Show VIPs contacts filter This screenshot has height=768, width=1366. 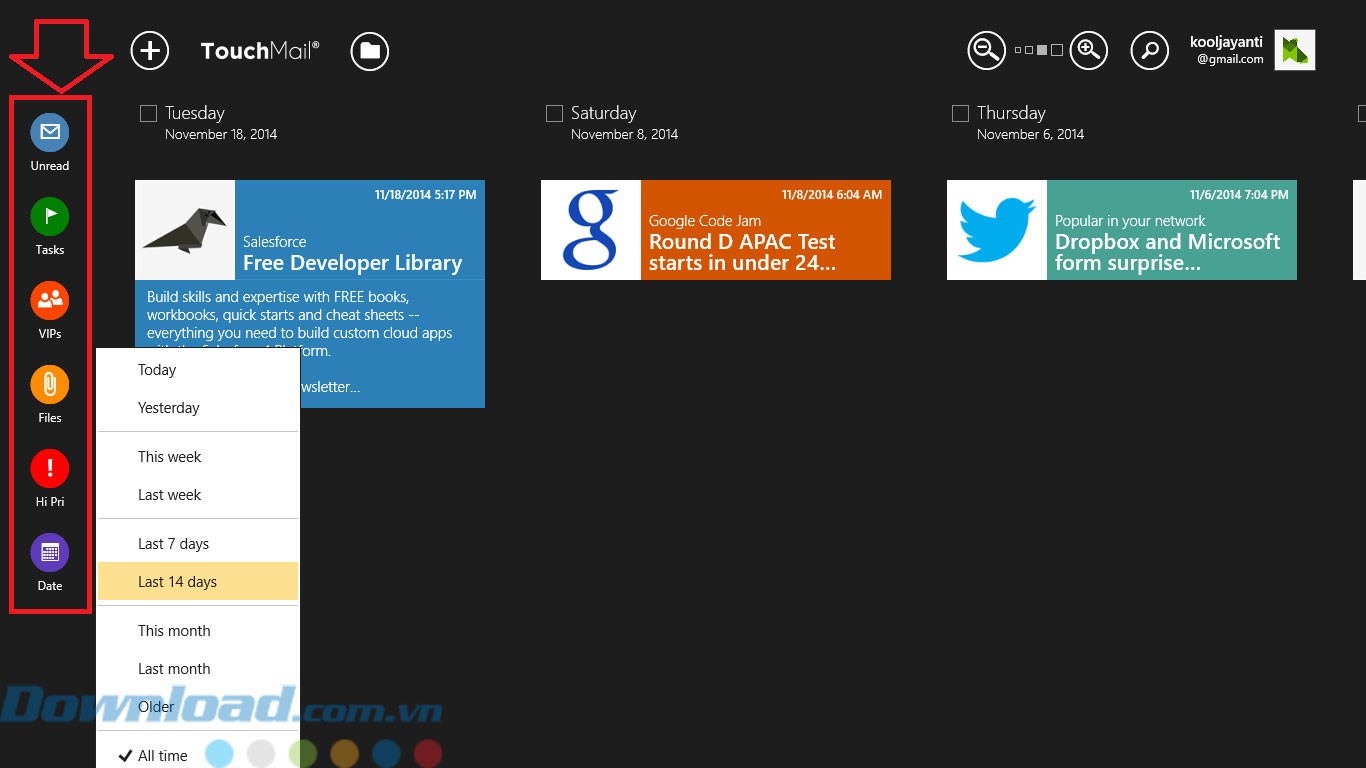[x=49, y=300]
